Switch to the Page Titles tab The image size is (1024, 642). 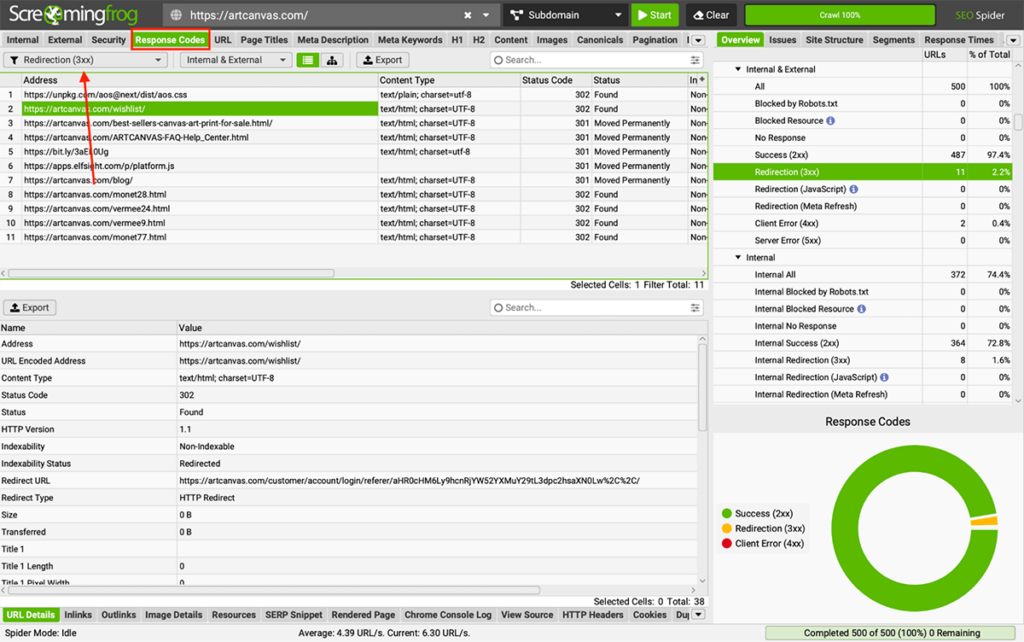click(x=264, y=40)
